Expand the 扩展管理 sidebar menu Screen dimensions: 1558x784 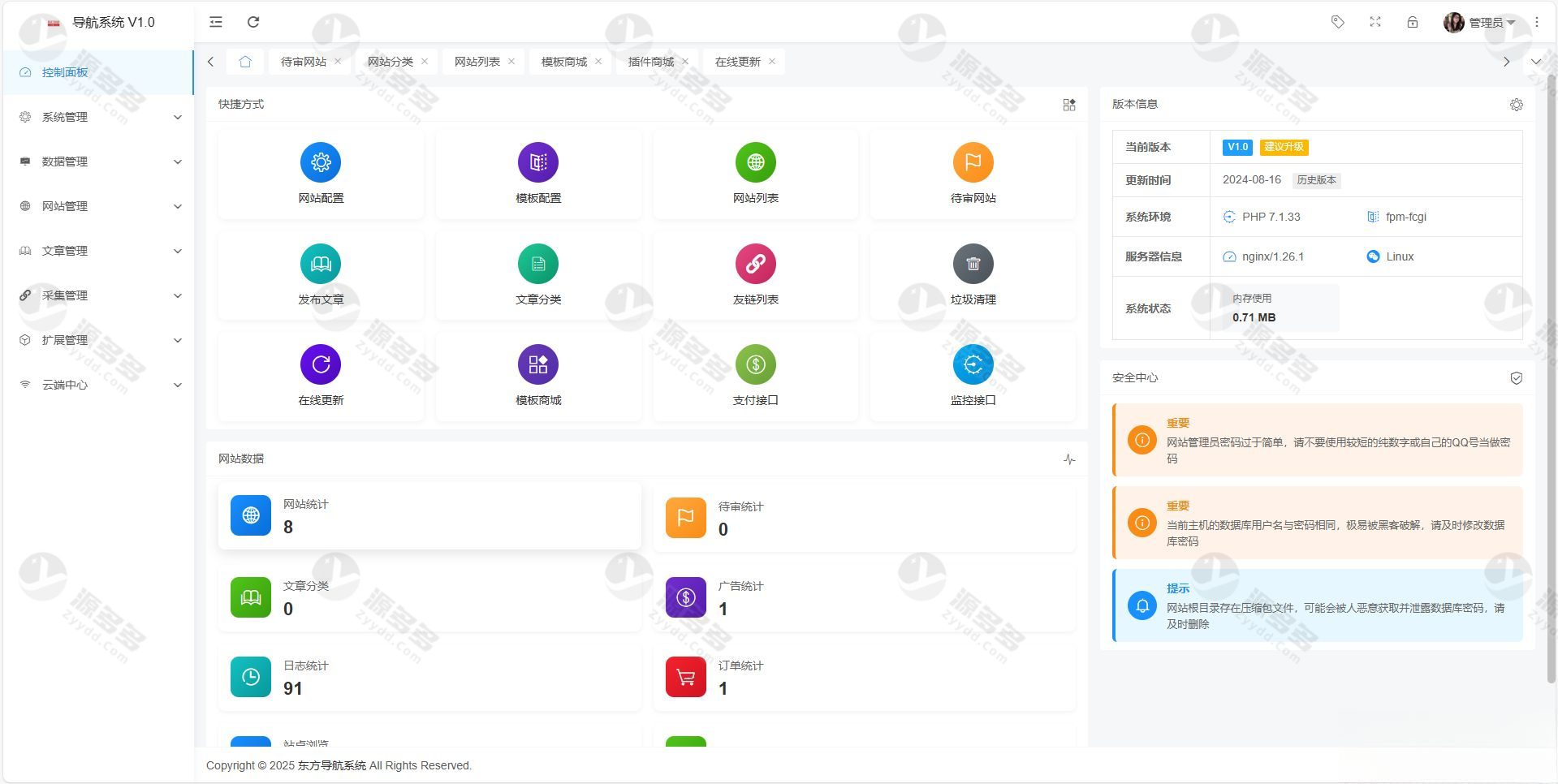tap(98, 340)
